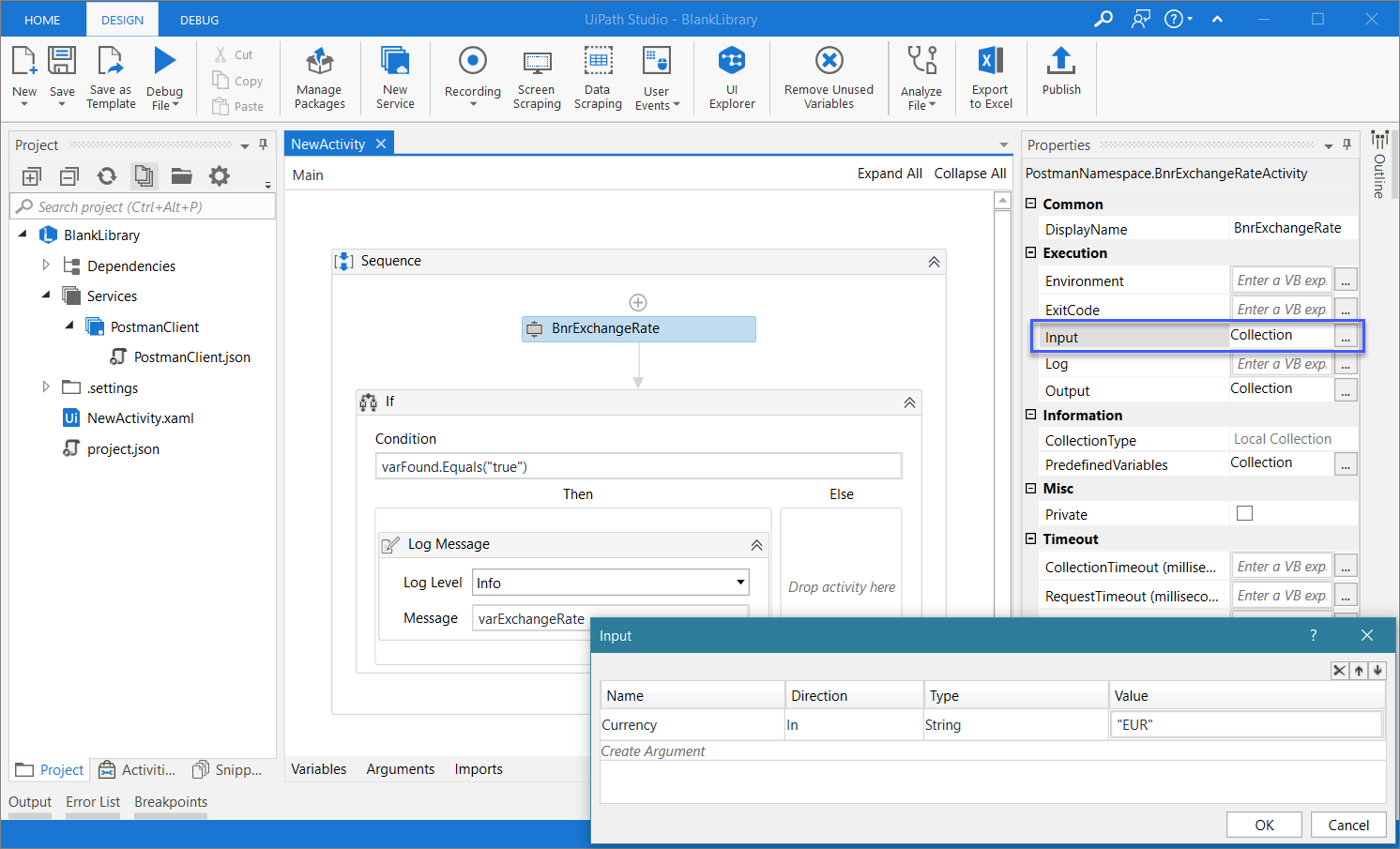This screenshot has height=849, width=1400.
Task: Click OK in the Input dialog
Action: (1263, 825)
